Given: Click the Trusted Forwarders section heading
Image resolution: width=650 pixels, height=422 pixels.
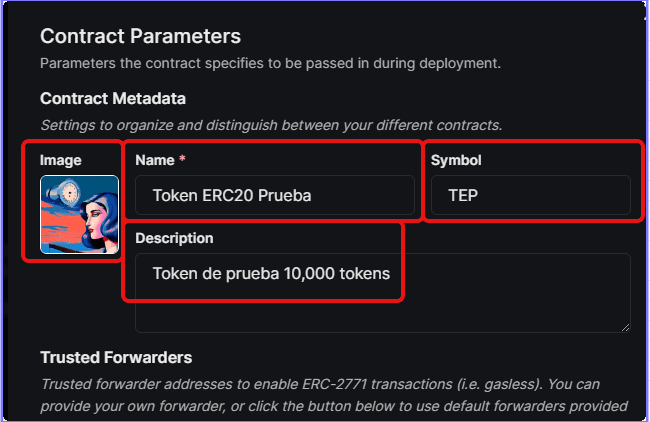Looking at the screenshot, I should (116, 357).
